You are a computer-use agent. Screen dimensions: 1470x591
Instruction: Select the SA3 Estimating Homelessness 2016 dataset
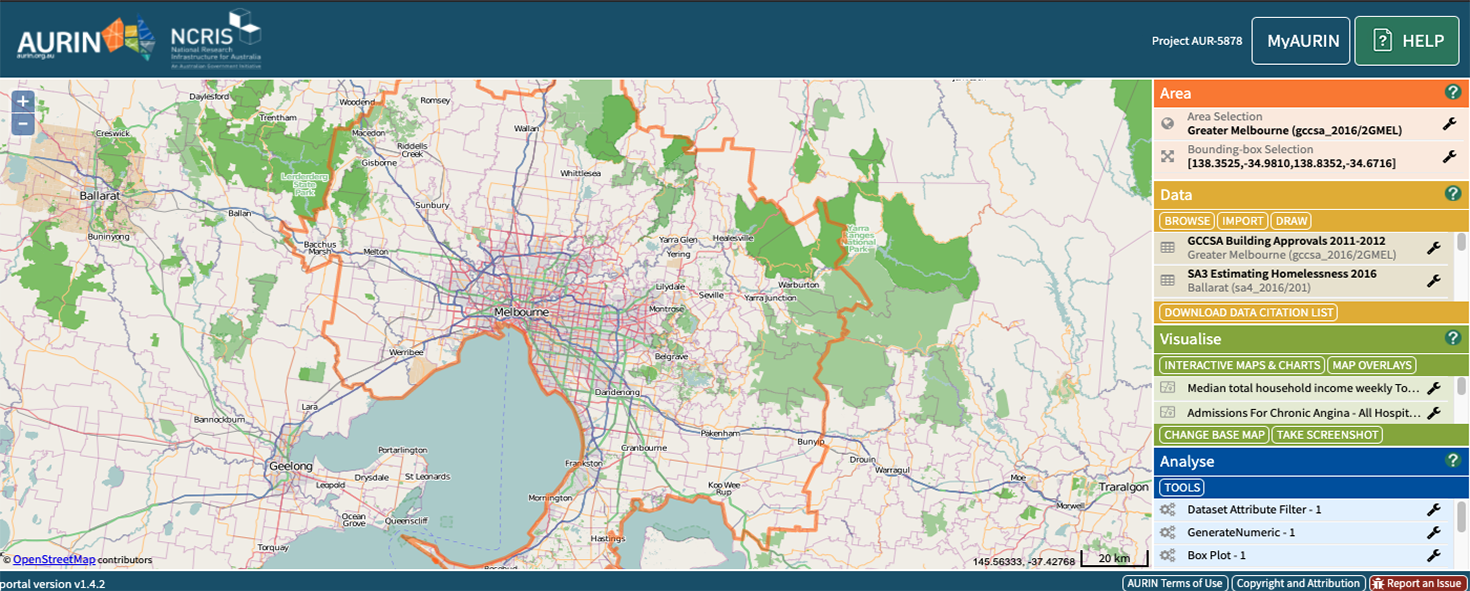tap(1304, 281)
